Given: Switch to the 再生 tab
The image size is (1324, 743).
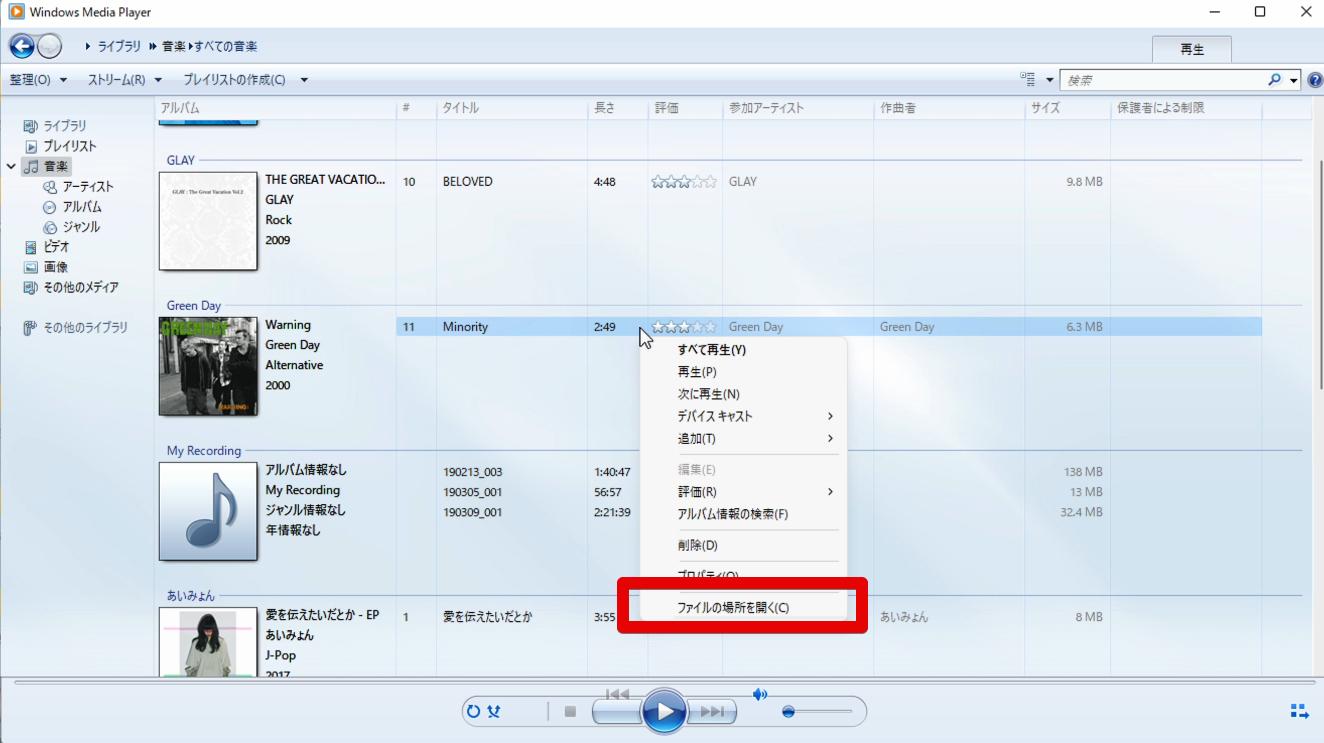Looking at the screenshot, I should [x=1192, y=50].
